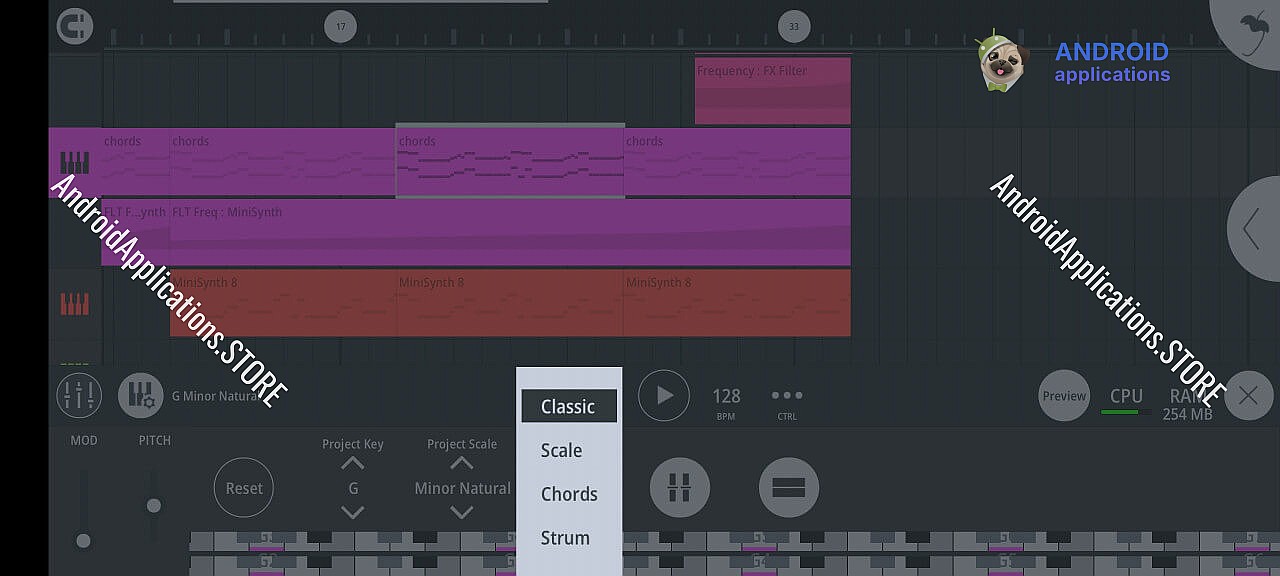
Task: Select the highlighted chords clip
Action: 510,161
